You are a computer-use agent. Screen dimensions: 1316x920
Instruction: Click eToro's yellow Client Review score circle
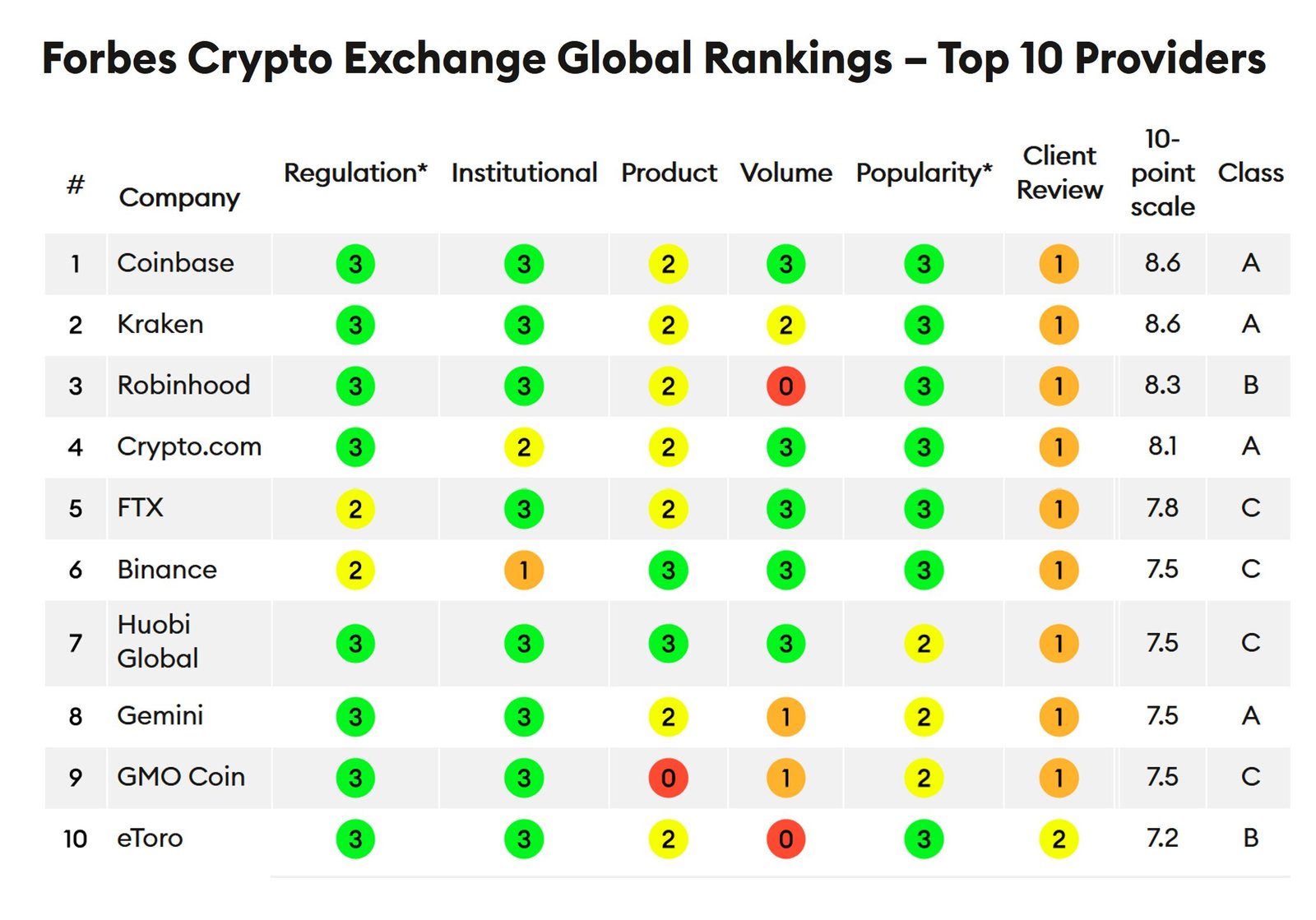point(1059,839)
